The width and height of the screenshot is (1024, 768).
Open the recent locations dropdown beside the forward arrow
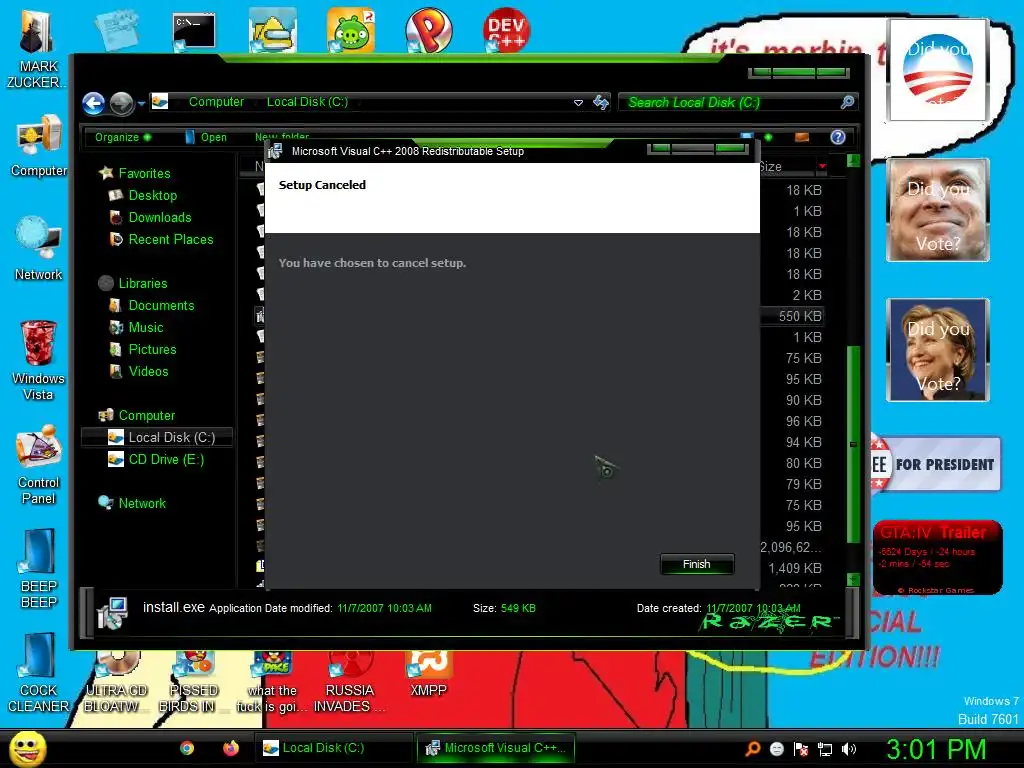click(x=141, y=103)
